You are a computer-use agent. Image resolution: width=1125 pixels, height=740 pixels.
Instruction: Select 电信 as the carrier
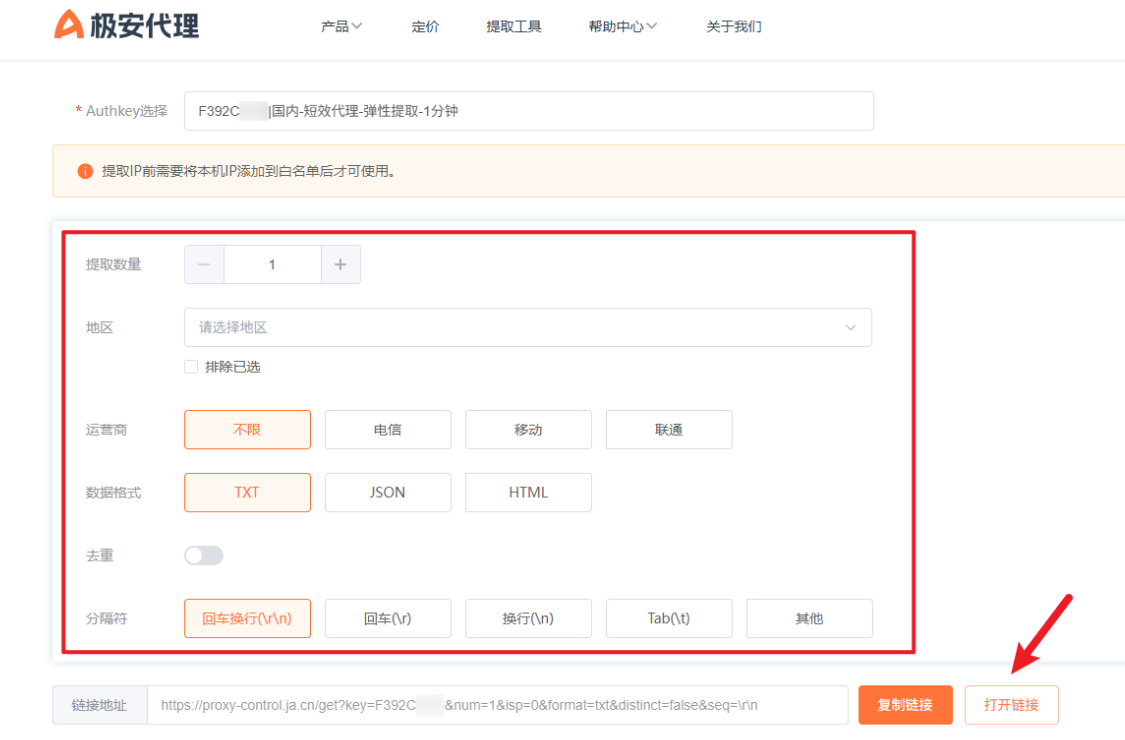point(388,430)
